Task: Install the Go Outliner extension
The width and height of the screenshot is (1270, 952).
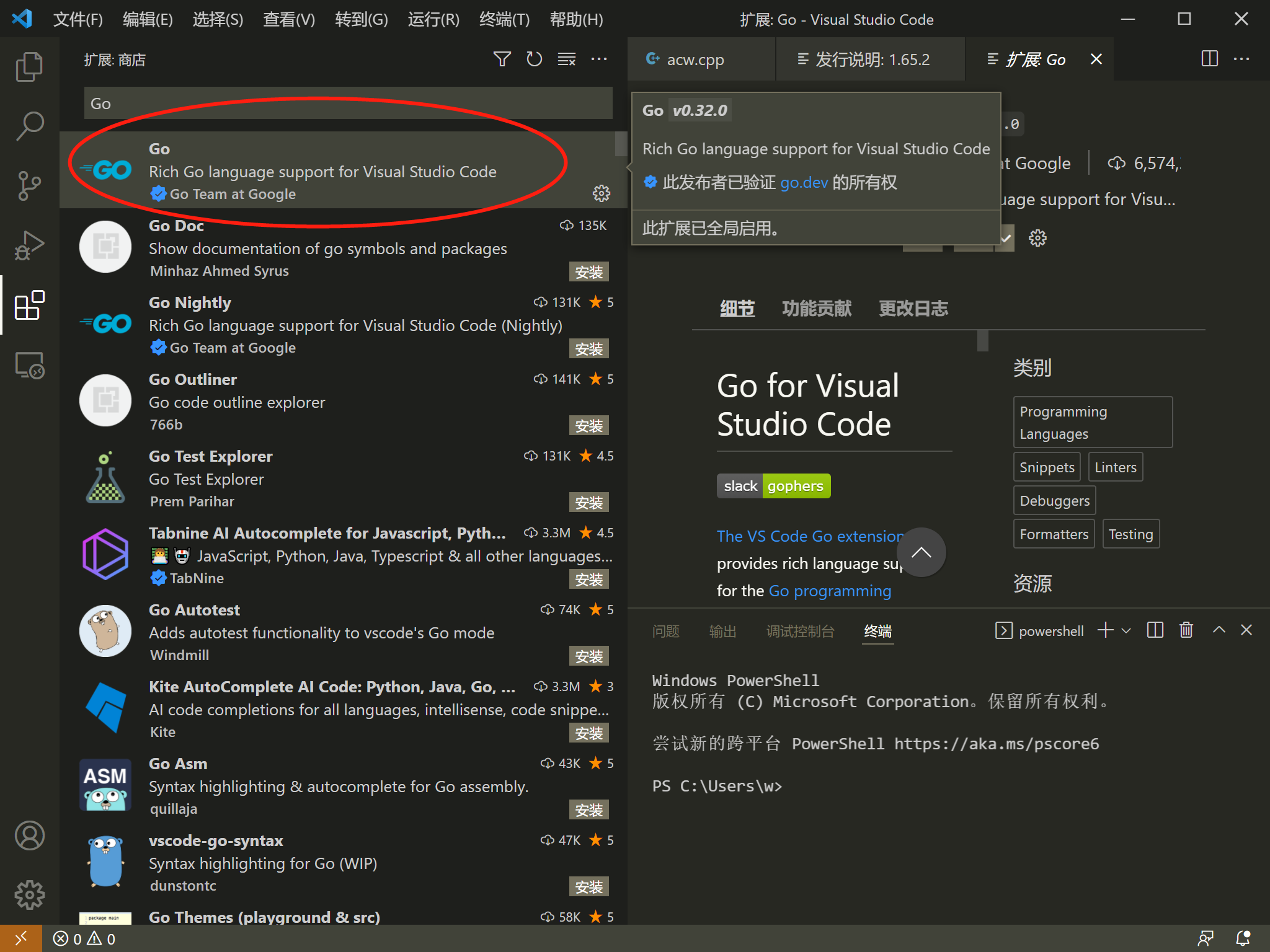Action: pyautogui.click(x=588, y=425)
